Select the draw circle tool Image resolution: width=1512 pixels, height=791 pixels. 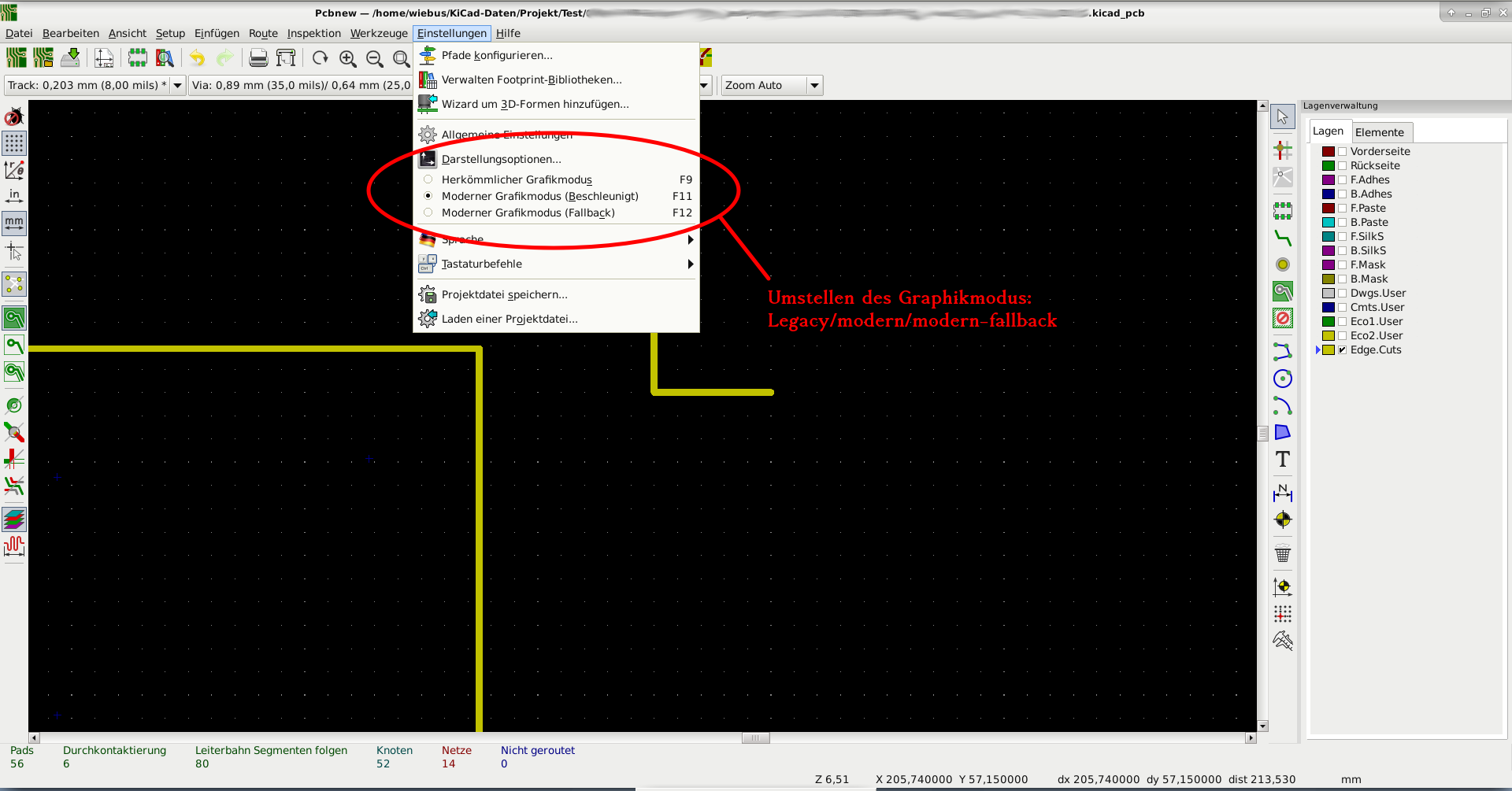point(1283,379)
